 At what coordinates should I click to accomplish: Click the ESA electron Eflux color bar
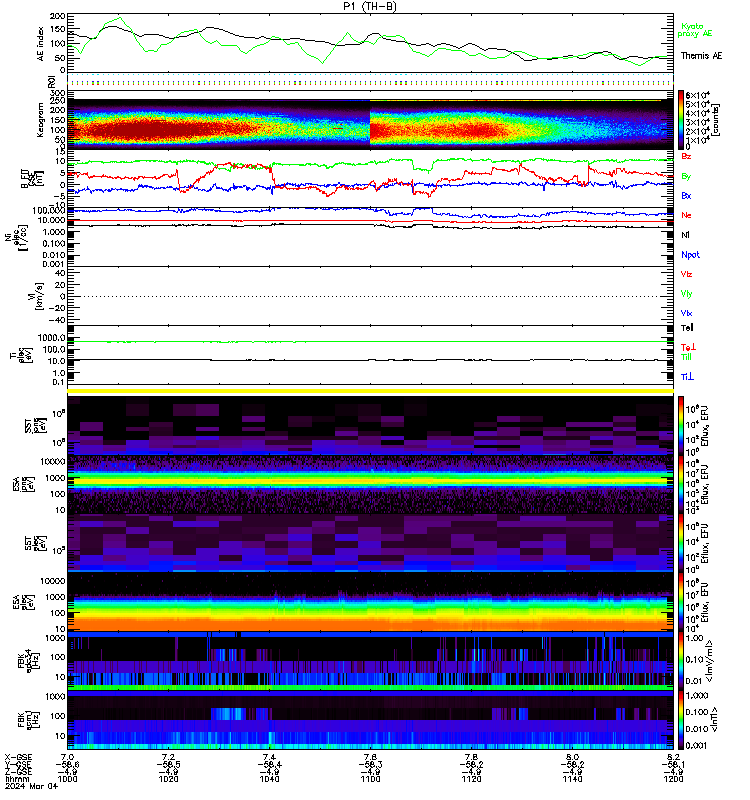[x=681, y=602]
